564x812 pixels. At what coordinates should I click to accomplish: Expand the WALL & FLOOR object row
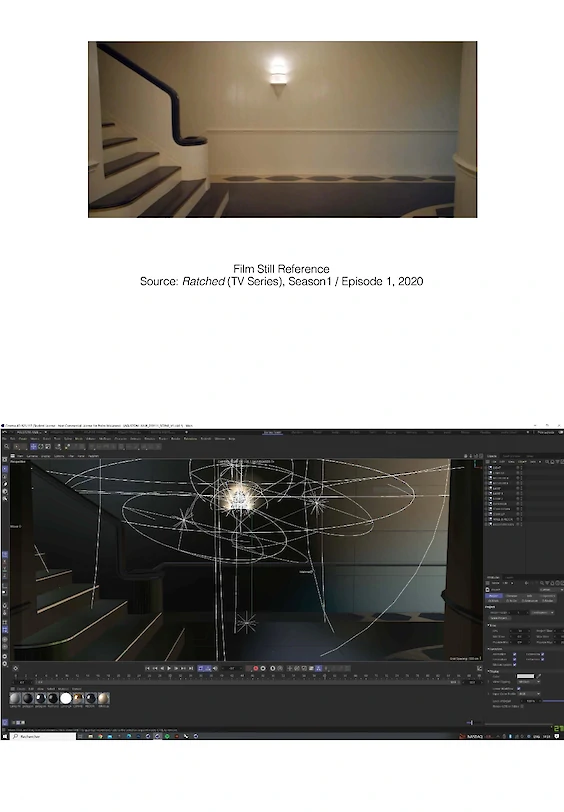pyautogui.click(x=485, y=519)
